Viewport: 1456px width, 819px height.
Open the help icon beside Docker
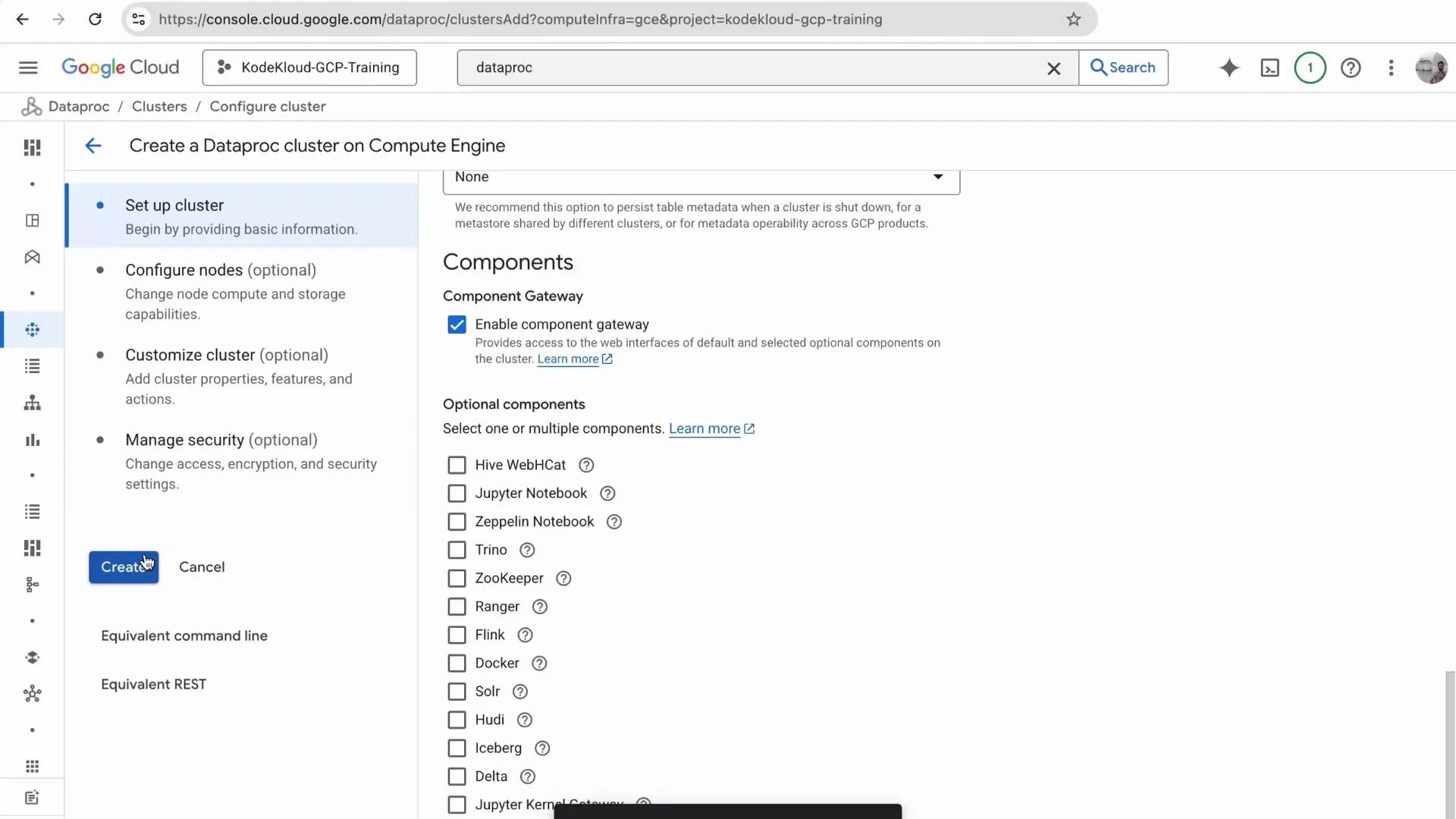click(x=539, y=664)
